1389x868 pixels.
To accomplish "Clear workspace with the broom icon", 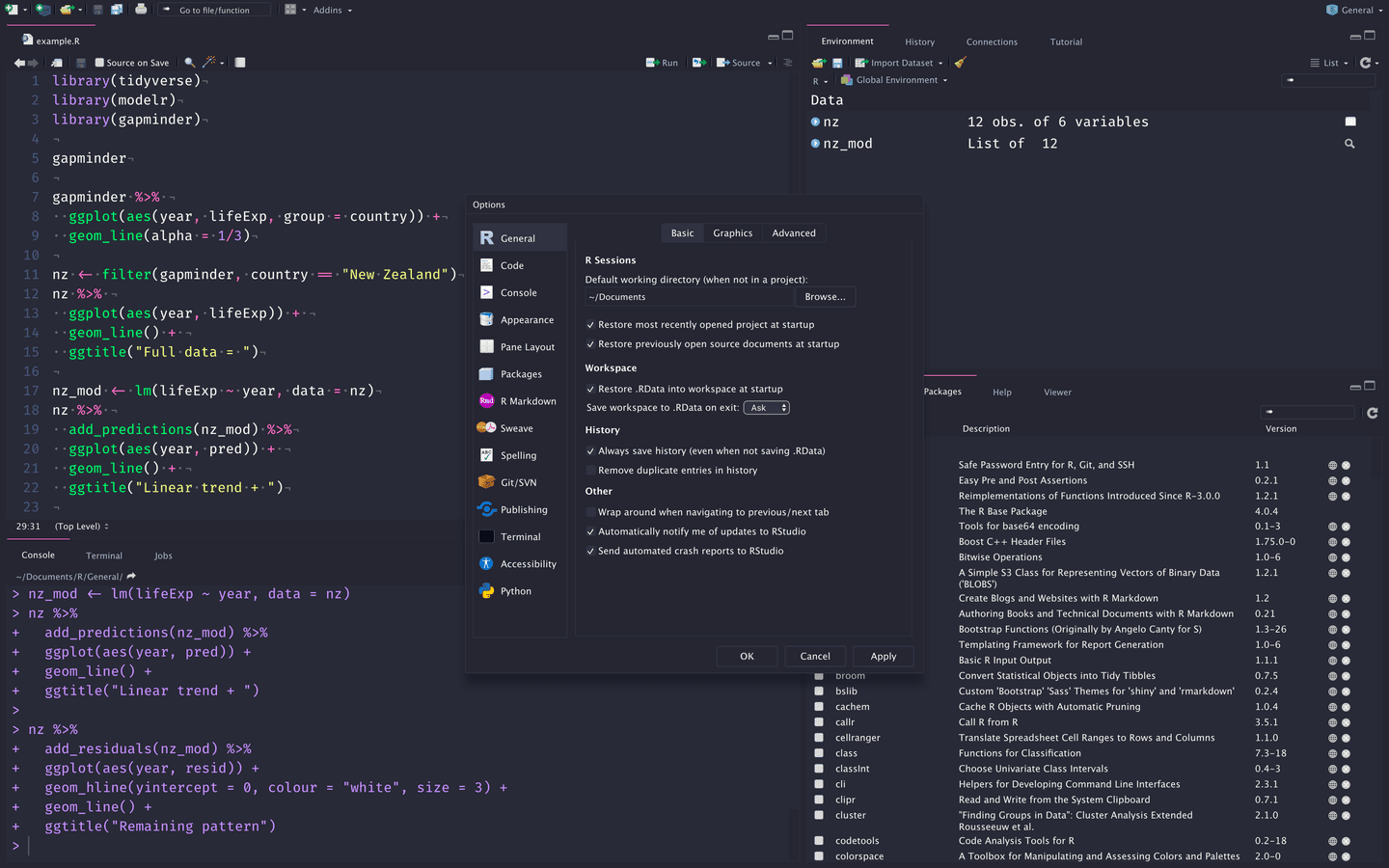I will click(961, 62).
